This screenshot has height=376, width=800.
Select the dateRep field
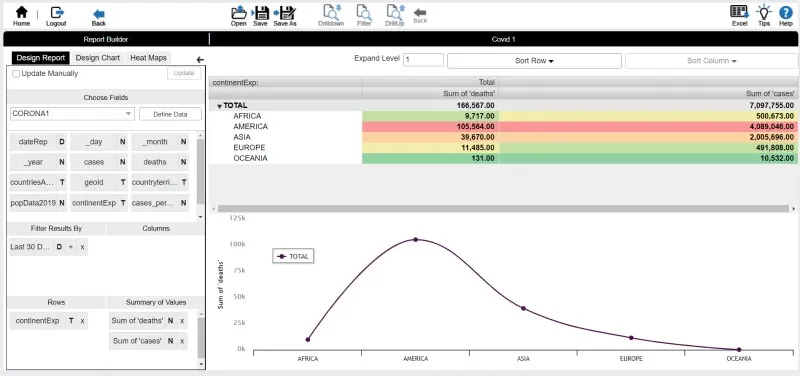point(38,142)
